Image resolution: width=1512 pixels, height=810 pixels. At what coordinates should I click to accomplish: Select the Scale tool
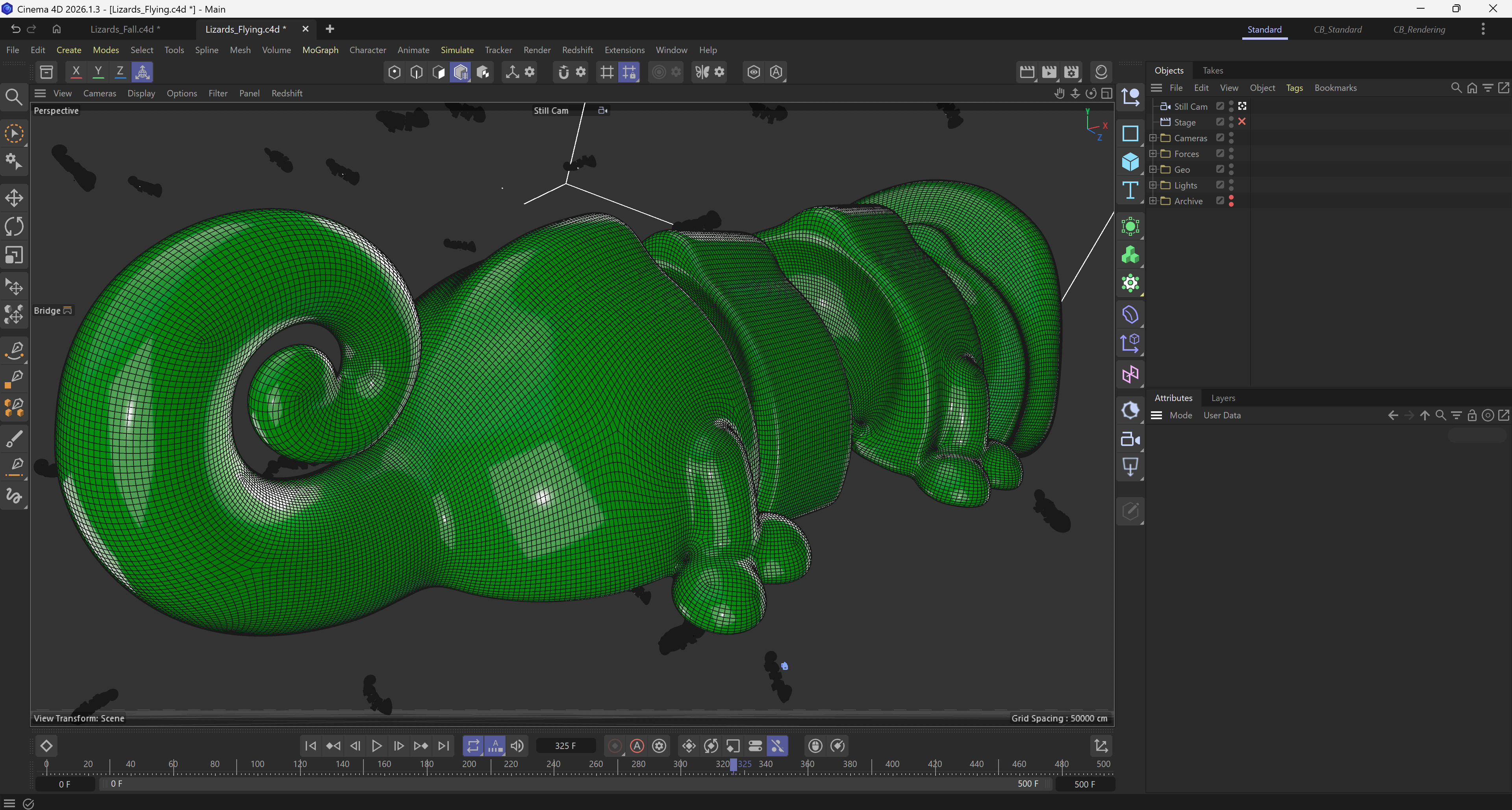(x=14, y=255)
